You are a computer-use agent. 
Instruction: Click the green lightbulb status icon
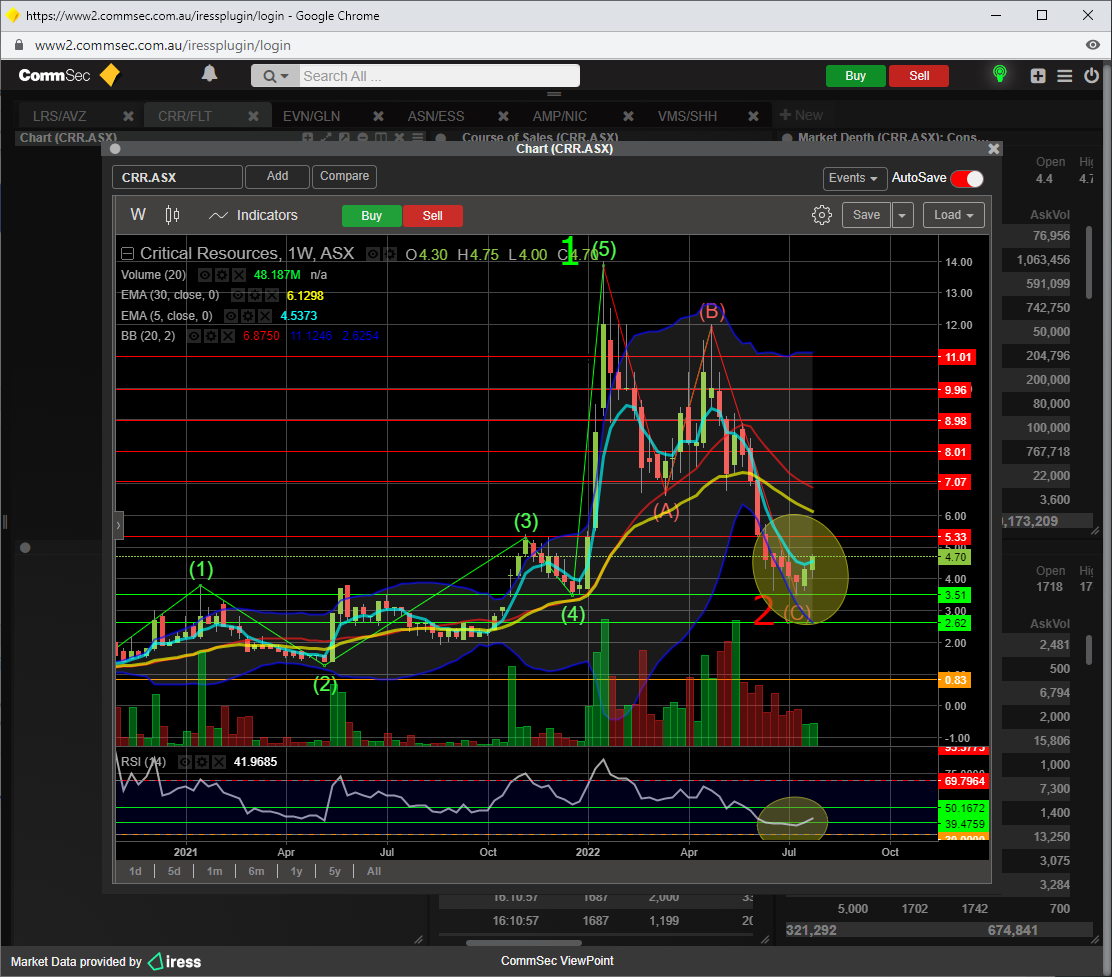coord(998,75)
